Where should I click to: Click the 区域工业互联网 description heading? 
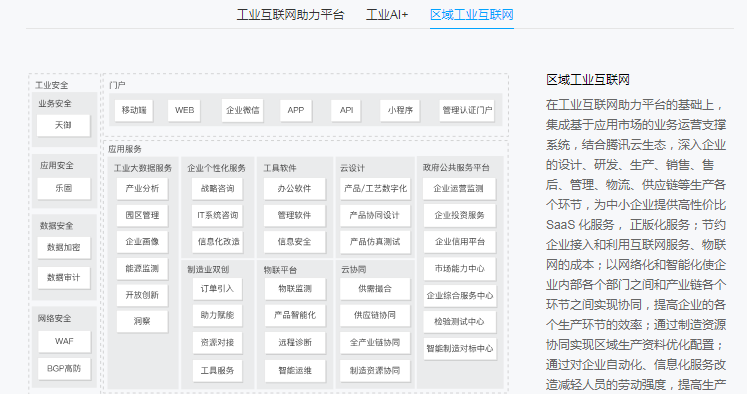tap(588, 80)
